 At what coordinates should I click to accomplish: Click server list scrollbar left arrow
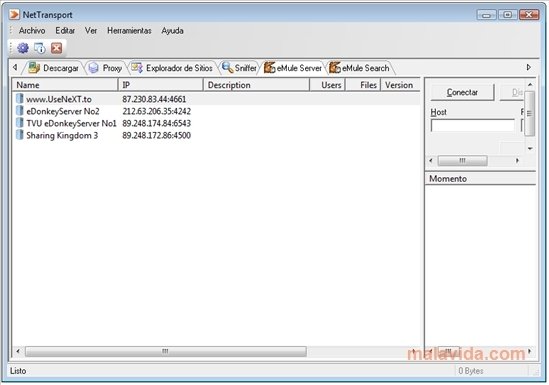[18, 351]
